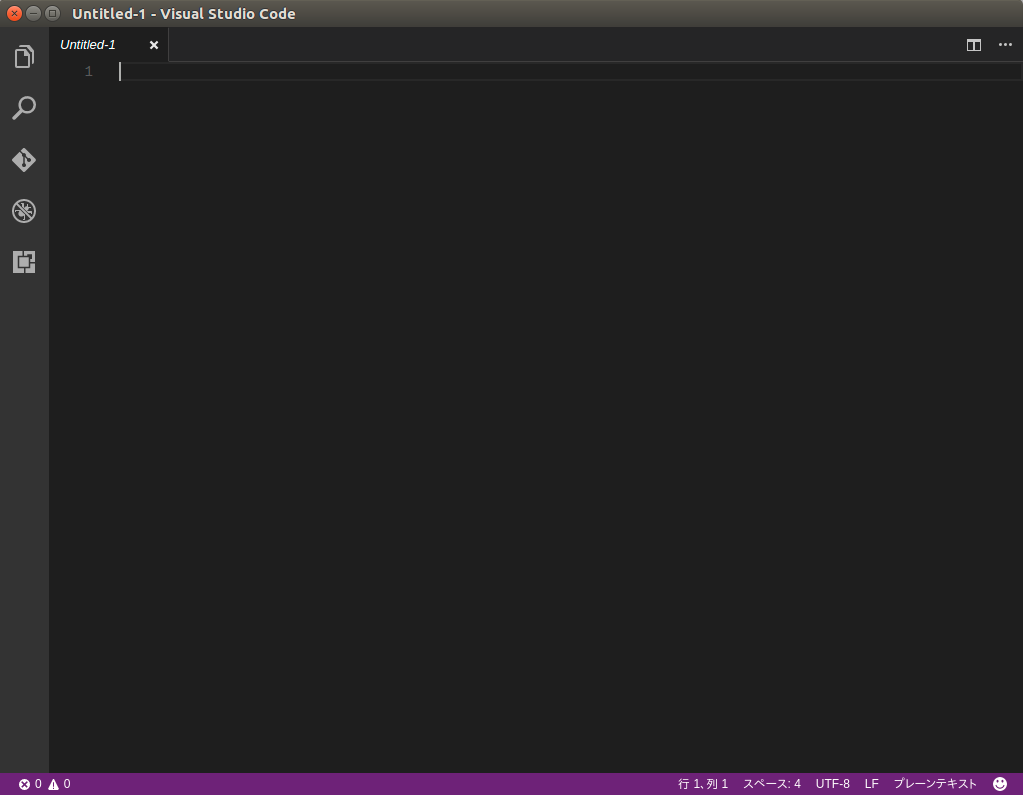Change encoding via UTF-8
This screenshot has width=1023, height=795.
click(832, 784)
